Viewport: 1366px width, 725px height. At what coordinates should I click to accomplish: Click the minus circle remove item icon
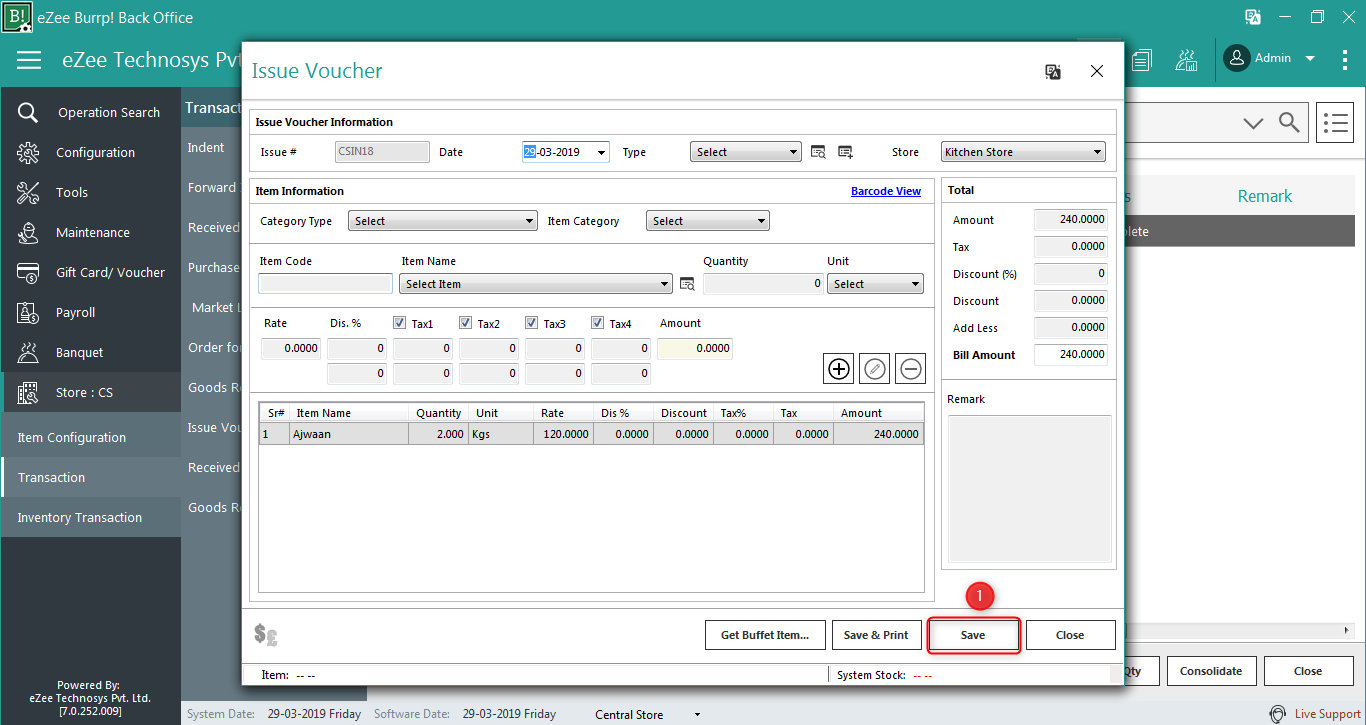[910, 369]
